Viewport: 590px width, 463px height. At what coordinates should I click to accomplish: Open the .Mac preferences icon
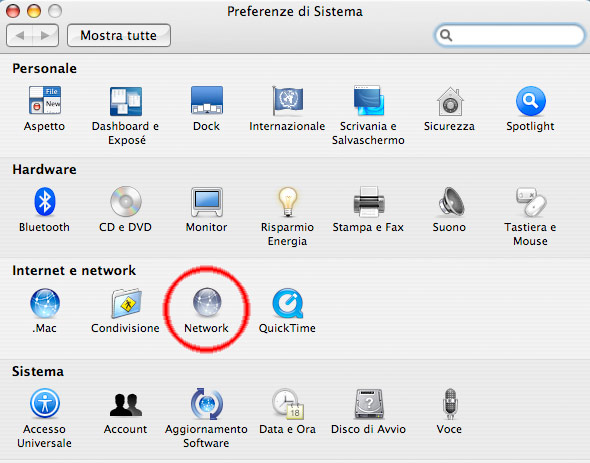45,303
